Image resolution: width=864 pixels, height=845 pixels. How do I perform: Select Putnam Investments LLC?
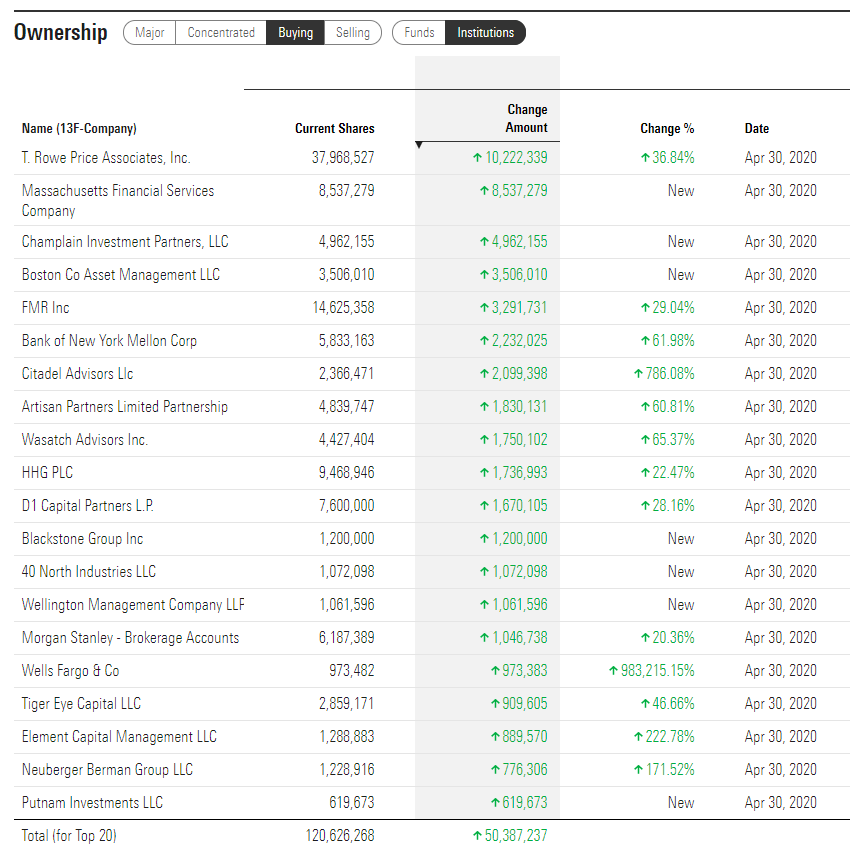pyautogui.click(x=92, y=803)
